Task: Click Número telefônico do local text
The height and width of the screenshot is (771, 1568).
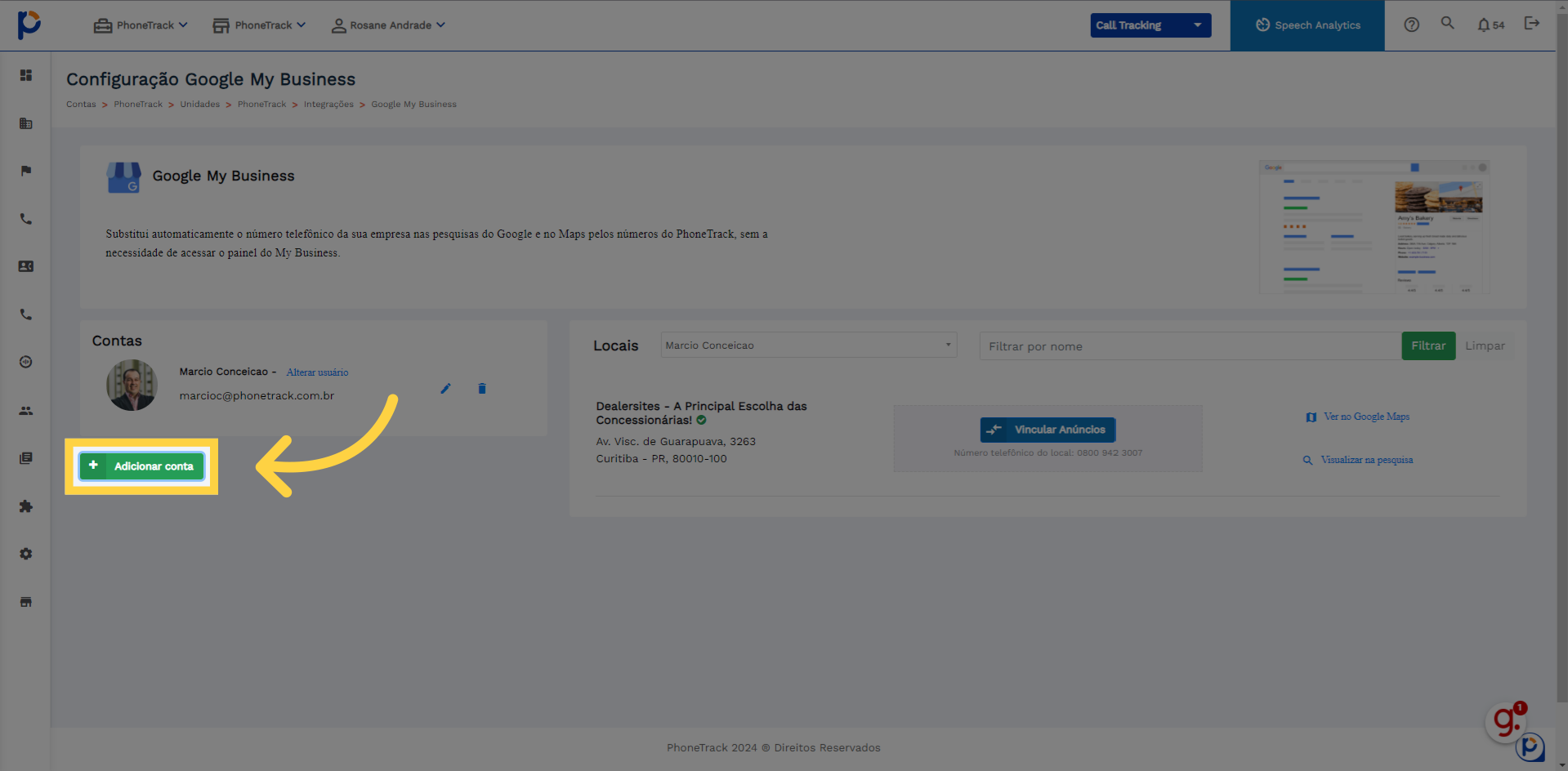Action: (x=1048, y=453)
